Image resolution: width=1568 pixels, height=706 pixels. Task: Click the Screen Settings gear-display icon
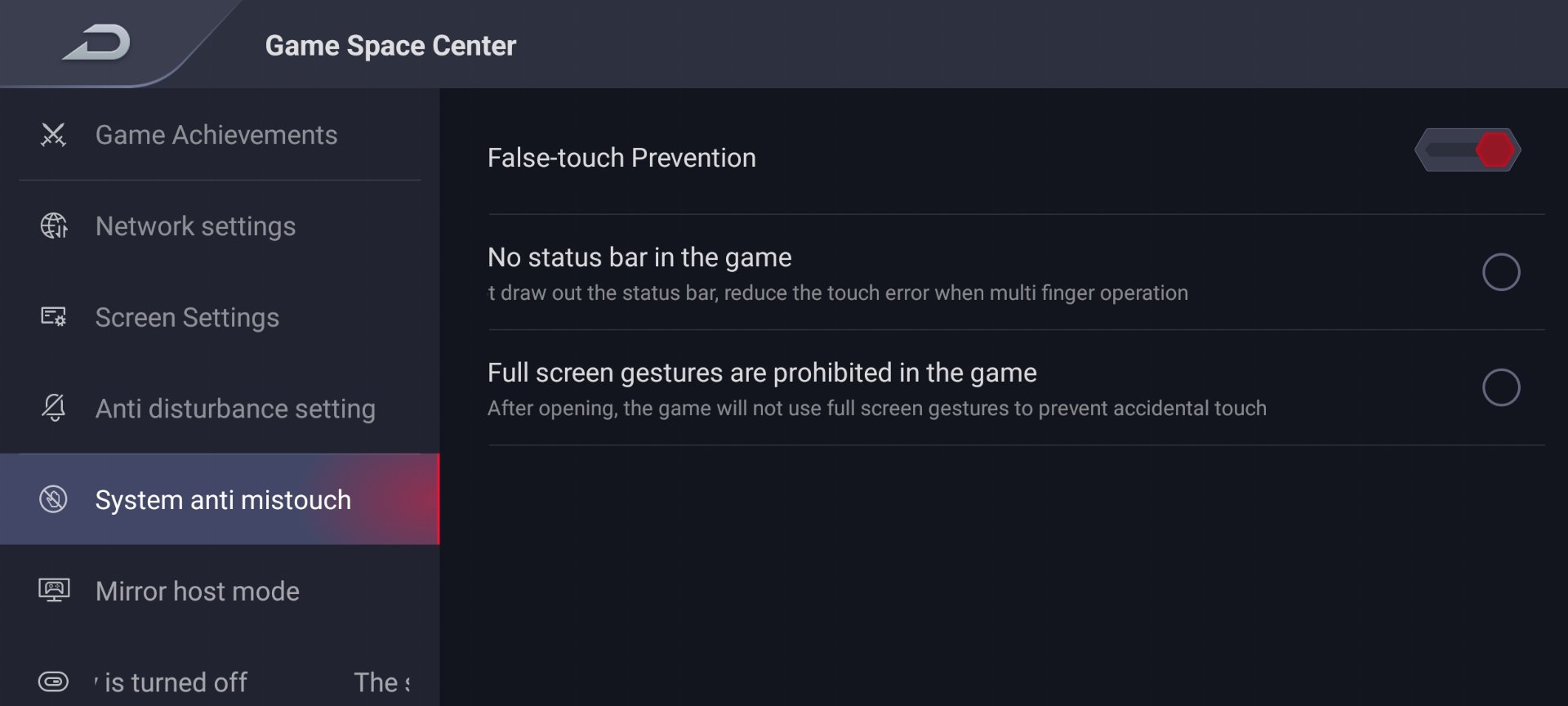pyautogui.click(x=54, y=317)
